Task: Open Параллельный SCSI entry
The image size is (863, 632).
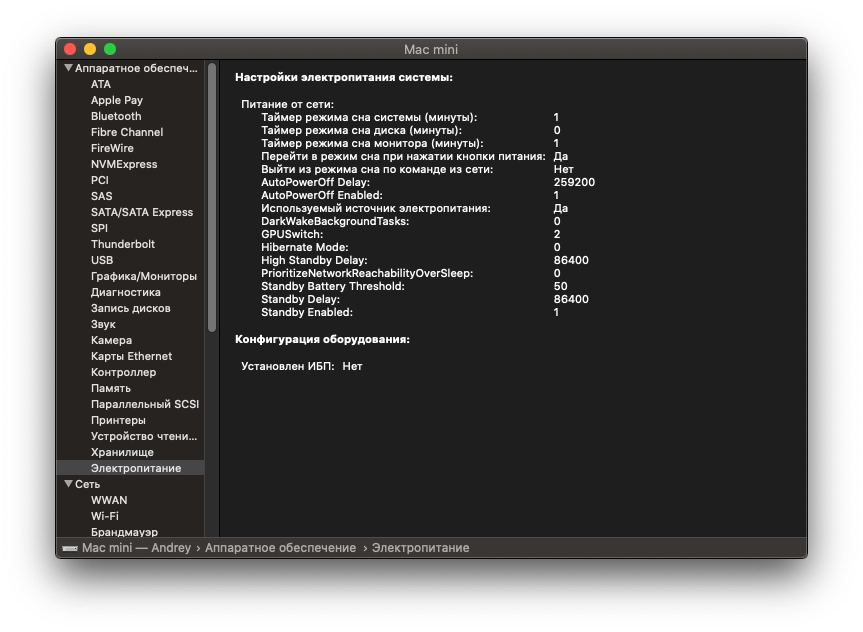Action: pos(145,404)
